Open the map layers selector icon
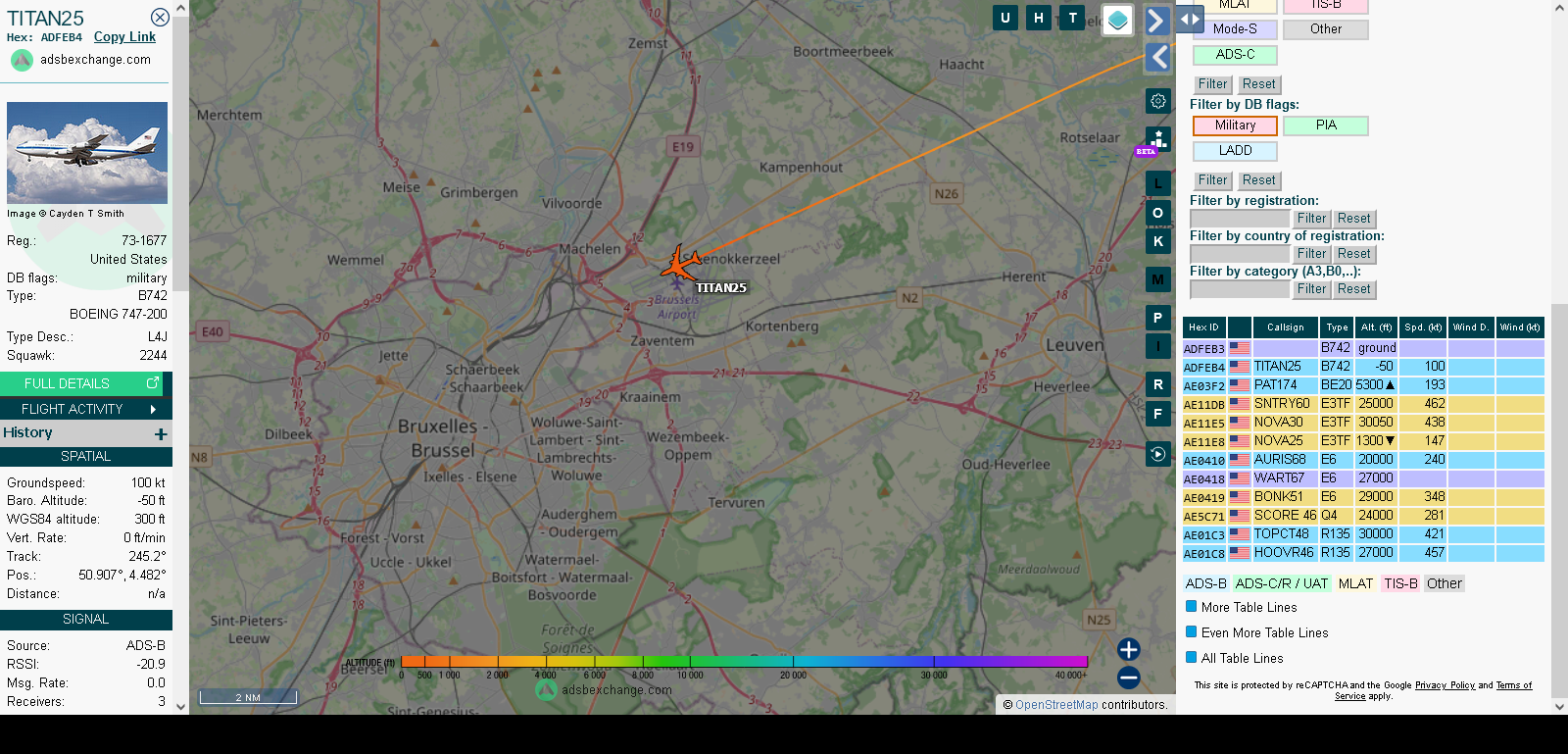 click(x=1118, y=20)
